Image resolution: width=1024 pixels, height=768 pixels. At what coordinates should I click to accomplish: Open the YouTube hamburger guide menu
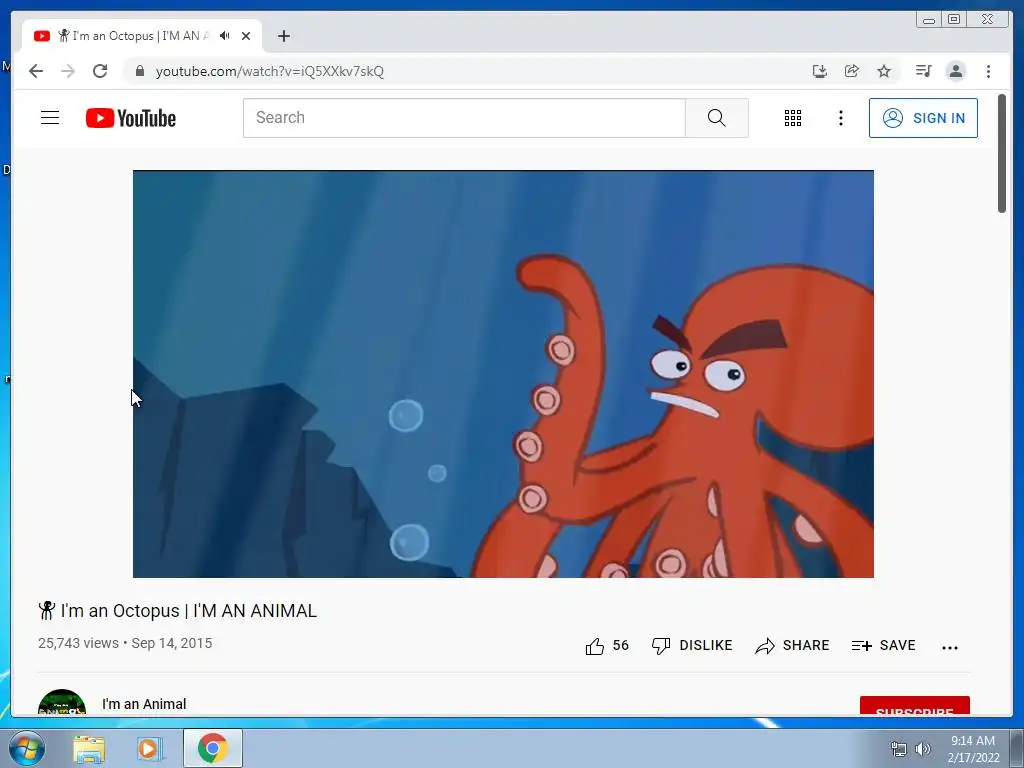[x=50, y=118]
